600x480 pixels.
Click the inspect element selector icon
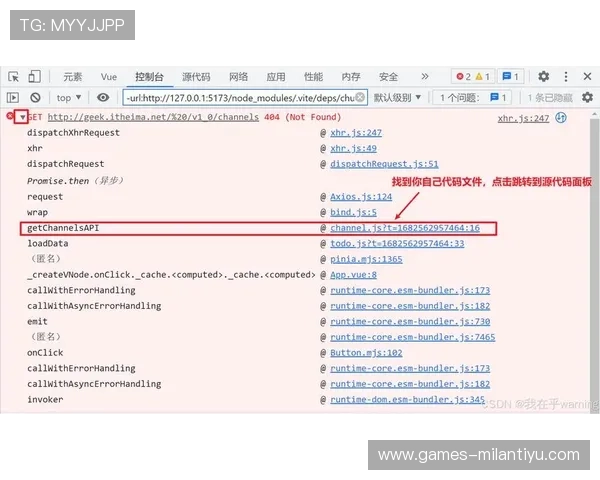click(14, 77)
